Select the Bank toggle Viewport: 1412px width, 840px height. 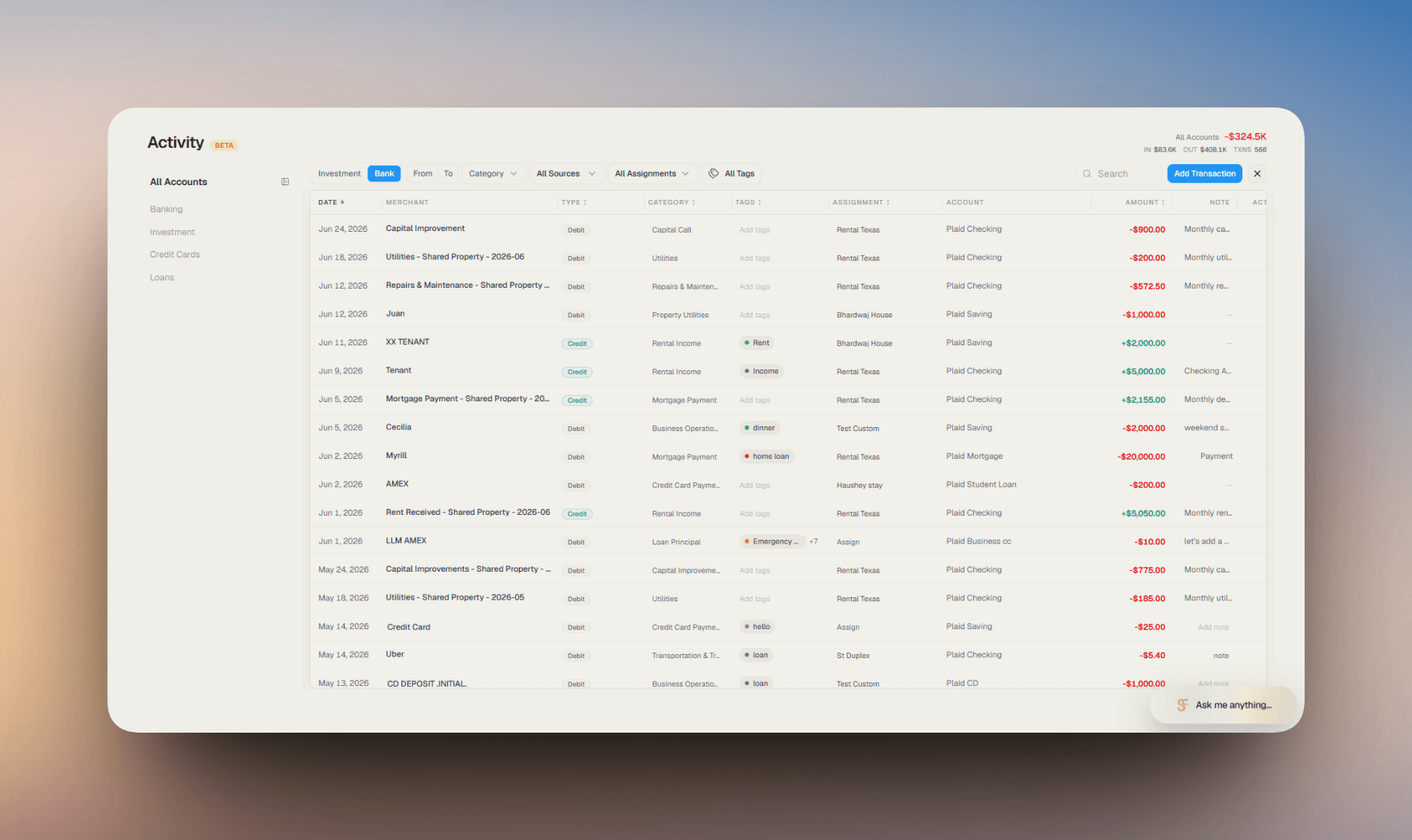point(384,173)
